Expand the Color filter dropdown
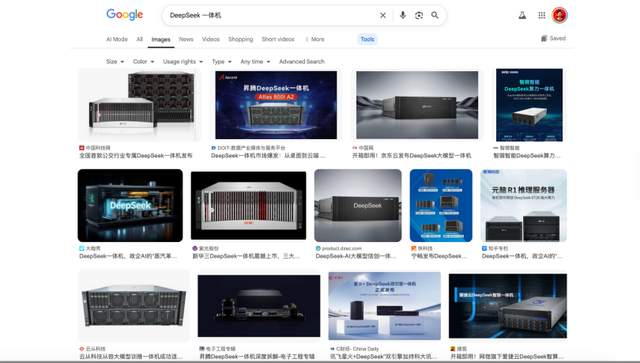Image resolution: width=640 pixels, height=363 pixels. coord(143,62)
